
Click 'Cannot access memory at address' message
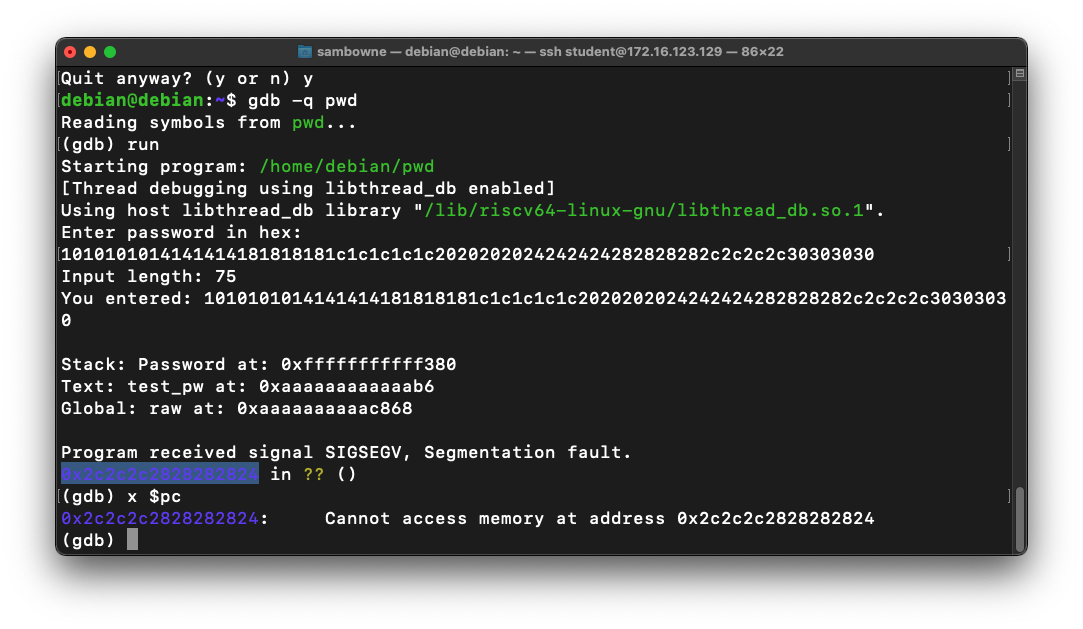click(x=600, y=519)
